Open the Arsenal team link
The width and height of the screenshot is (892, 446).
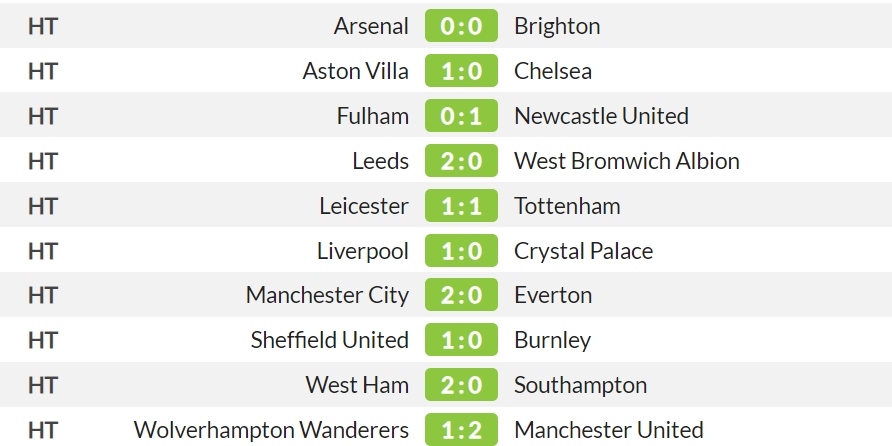pos(371,26)
